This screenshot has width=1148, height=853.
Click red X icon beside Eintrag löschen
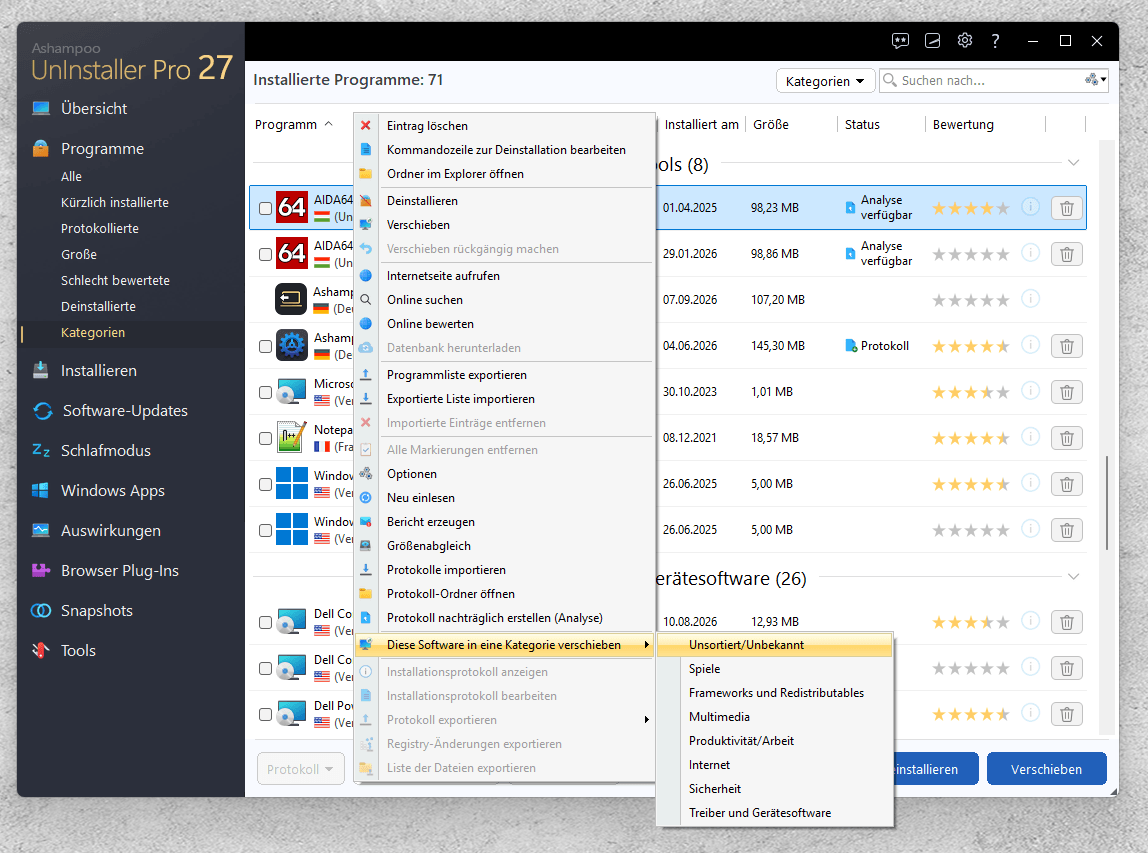point(365,125)
